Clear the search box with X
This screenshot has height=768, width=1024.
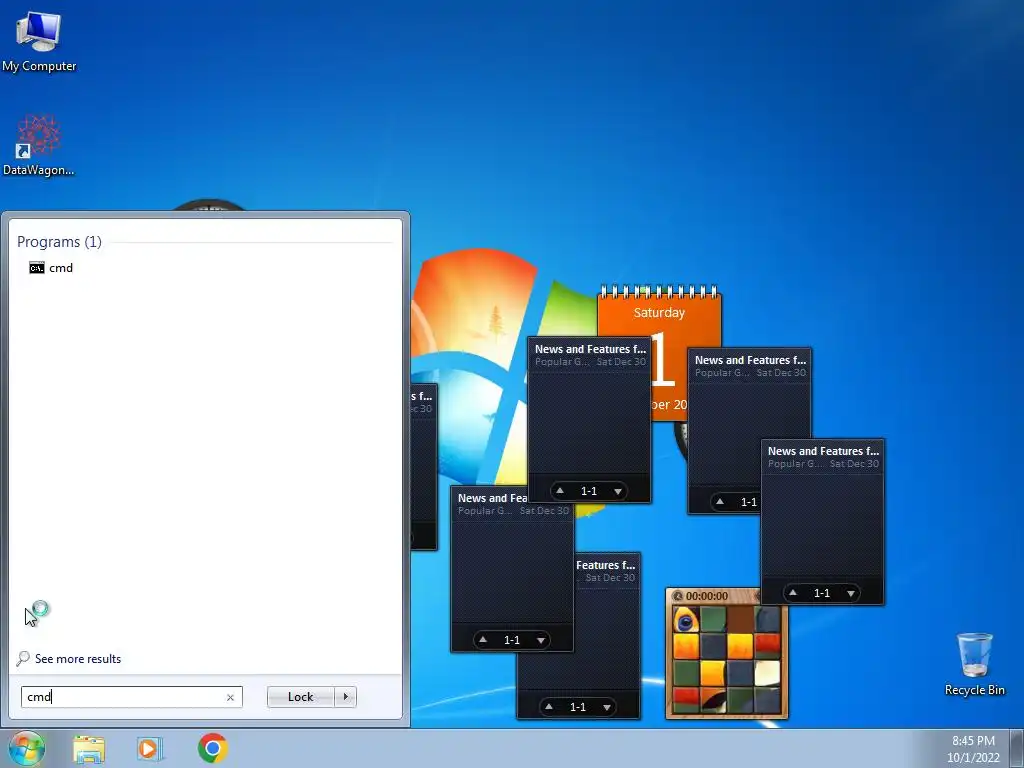click(230, 697)
